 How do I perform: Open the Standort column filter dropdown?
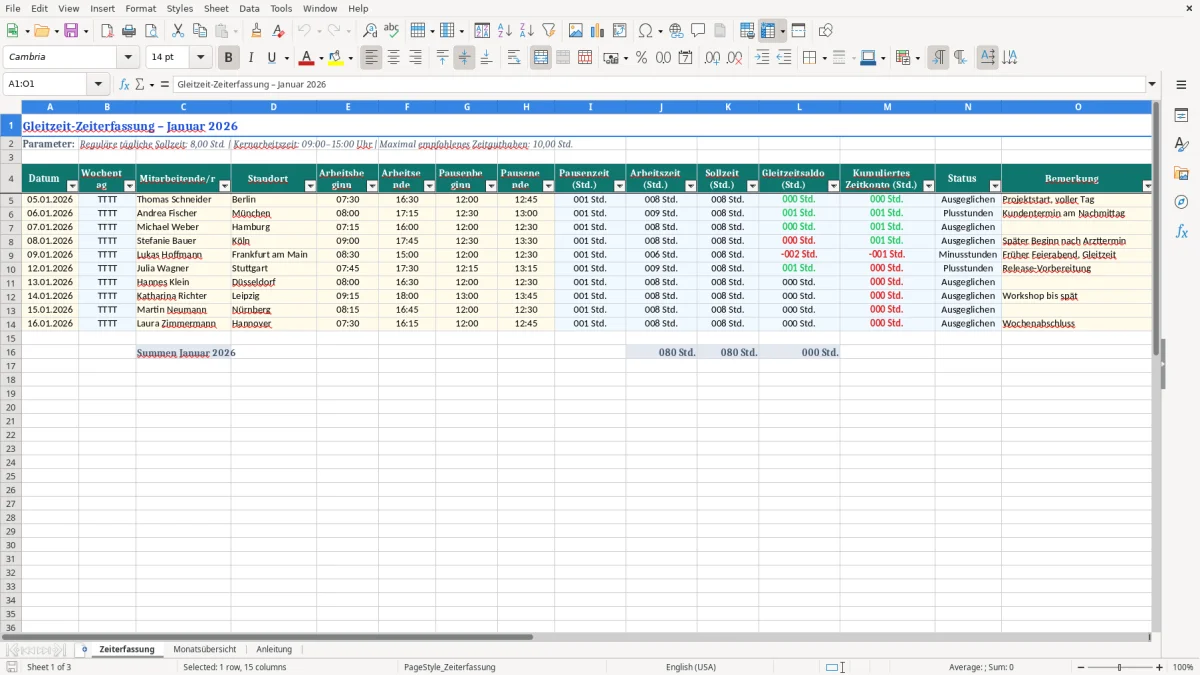[x=310, y=186]
